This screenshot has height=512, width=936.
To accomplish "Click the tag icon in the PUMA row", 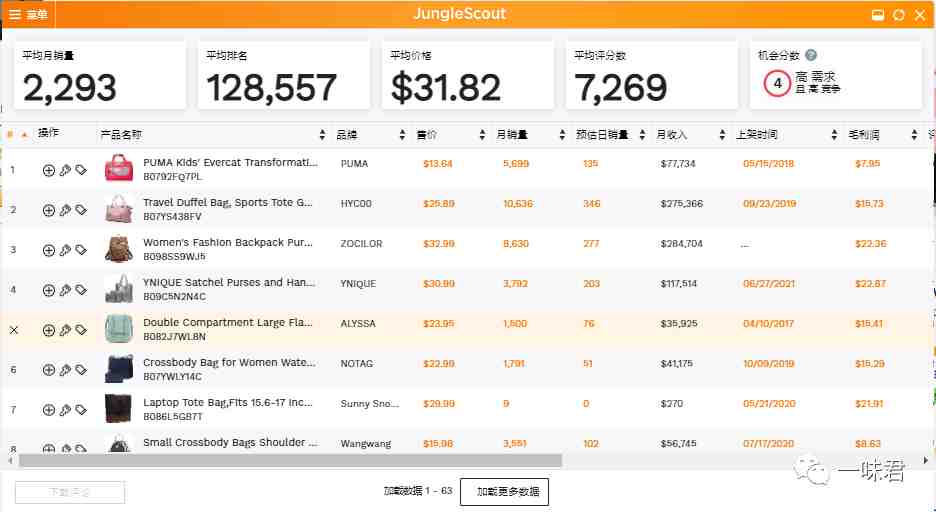I will pyautogui.click(x=81, y=170).
